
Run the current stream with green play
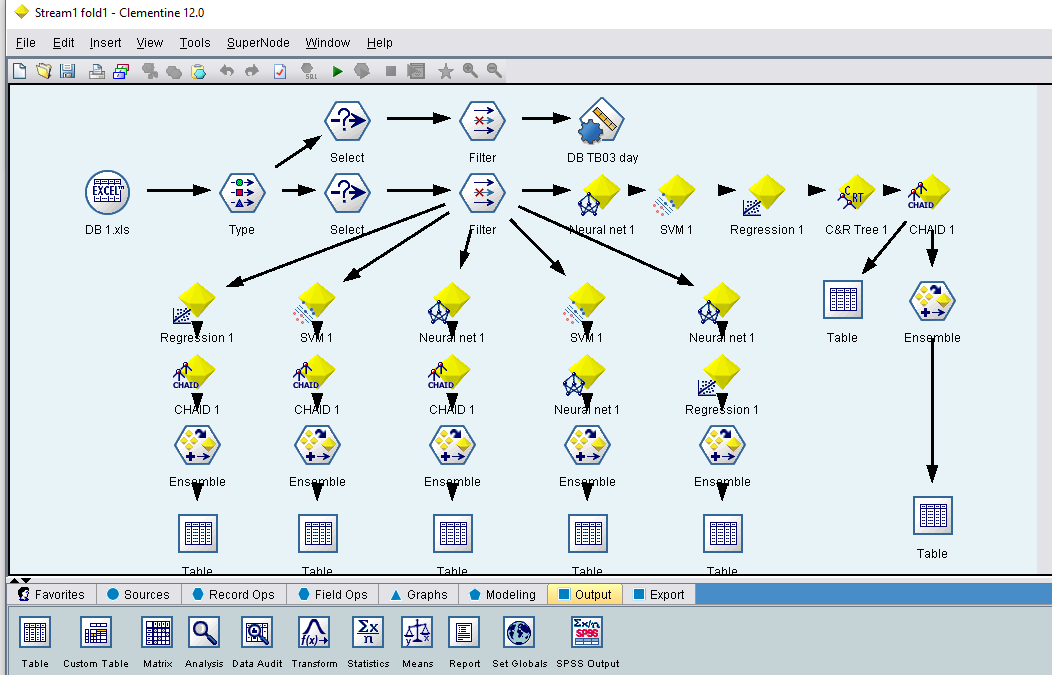pyautogui.click(x=337, y=70)
